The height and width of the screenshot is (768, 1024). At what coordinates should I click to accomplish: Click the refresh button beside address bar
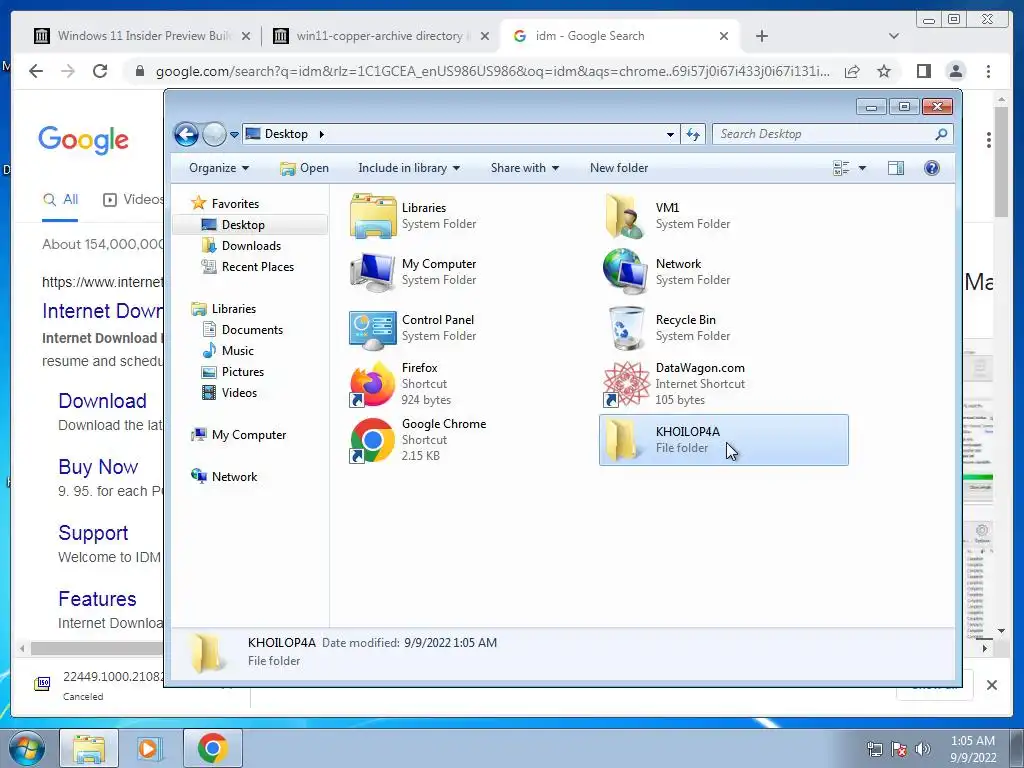pos(693,135)
